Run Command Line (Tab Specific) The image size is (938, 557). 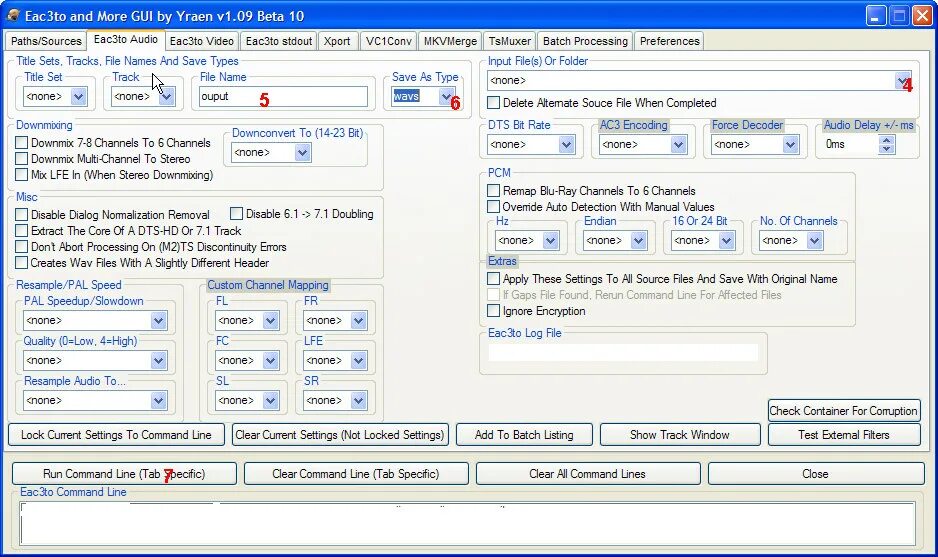(x=124, y=474)
